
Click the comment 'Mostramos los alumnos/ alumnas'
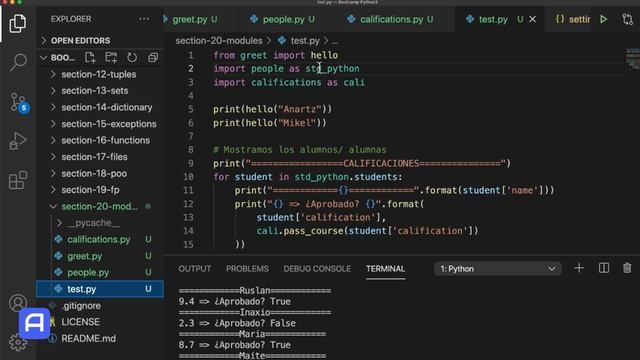300,150
